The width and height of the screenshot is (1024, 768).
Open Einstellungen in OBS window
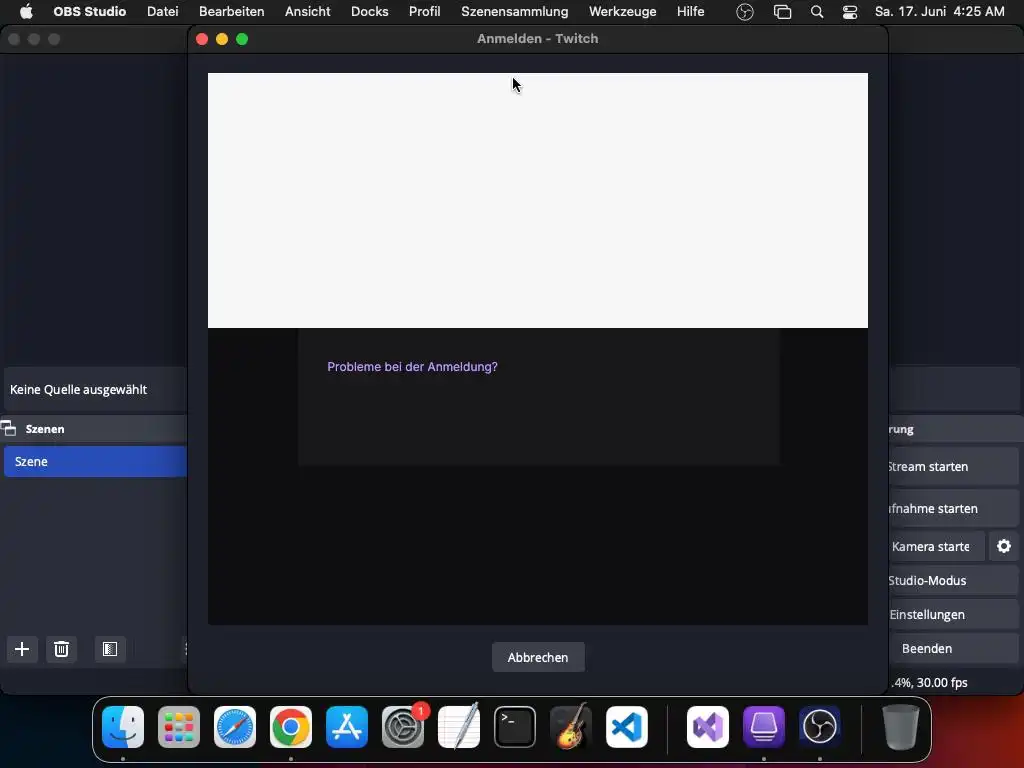tap(953, 614)
